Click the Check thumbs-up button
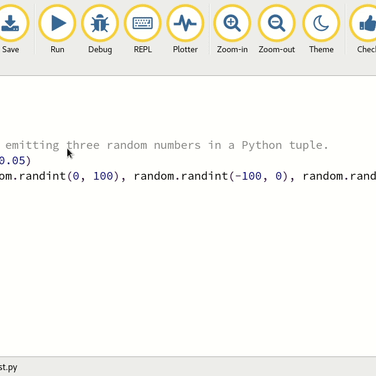The width and height of the screenshot is (376, 376). 363,29
